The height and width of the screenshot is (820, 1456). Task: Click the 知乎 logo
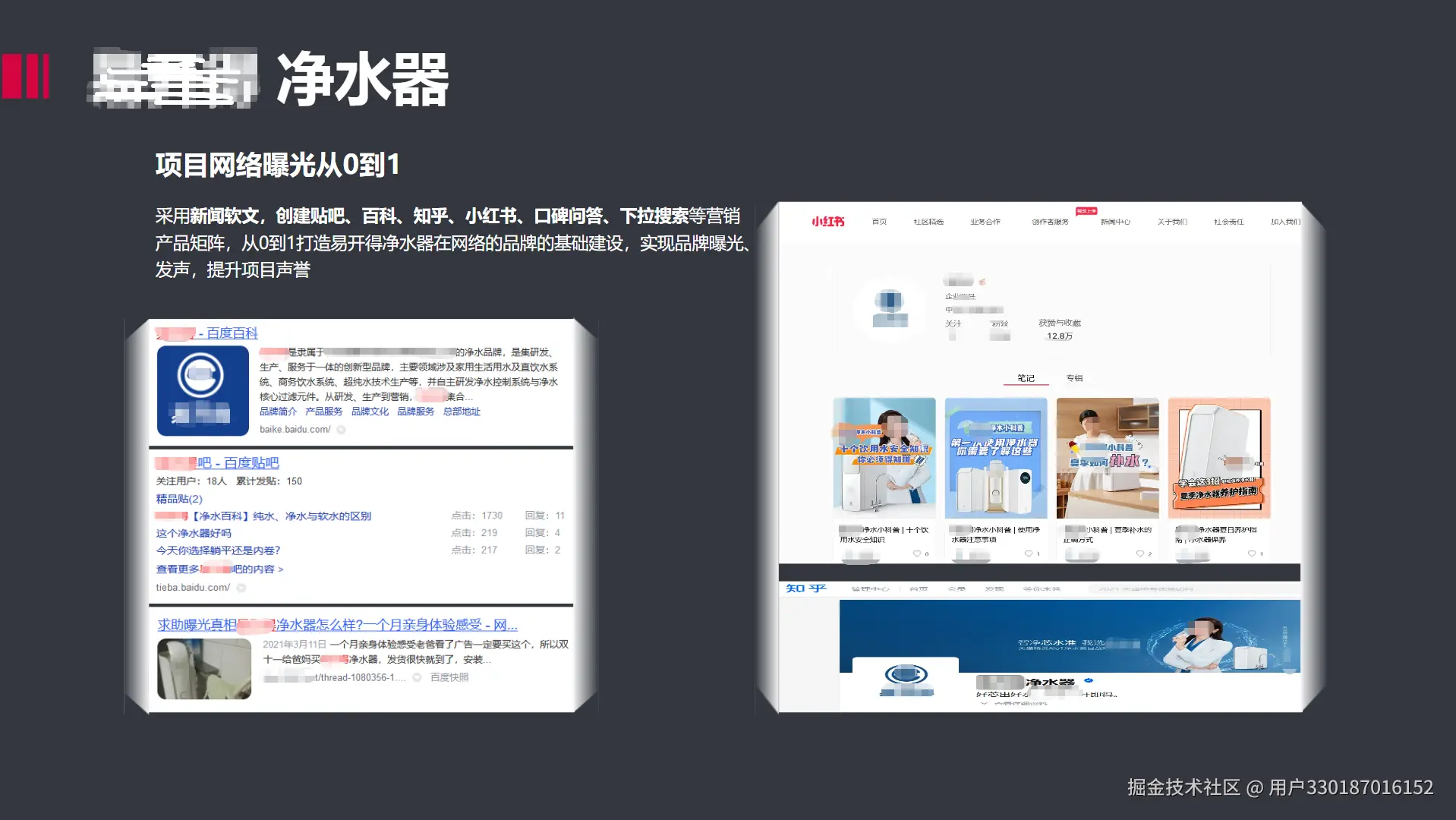805,588
